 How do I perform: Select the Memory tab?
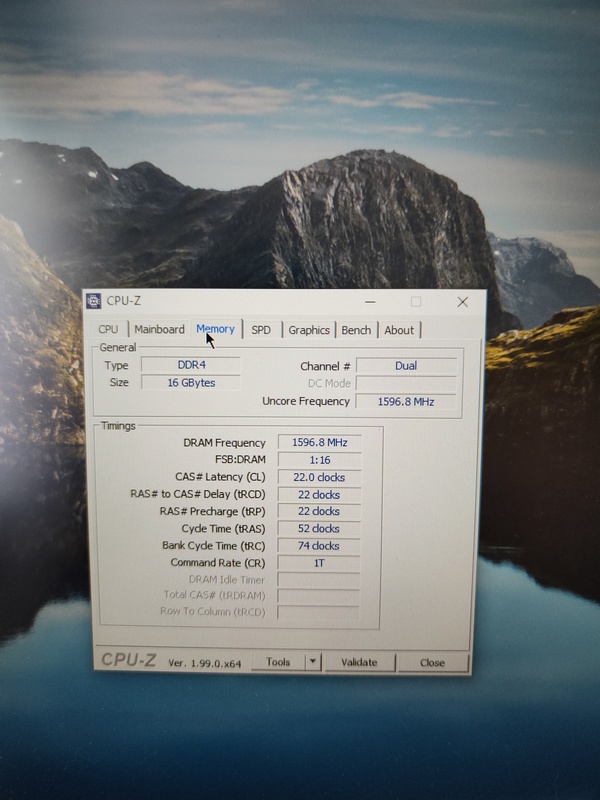pyautogui.click(x=215, y=328)
